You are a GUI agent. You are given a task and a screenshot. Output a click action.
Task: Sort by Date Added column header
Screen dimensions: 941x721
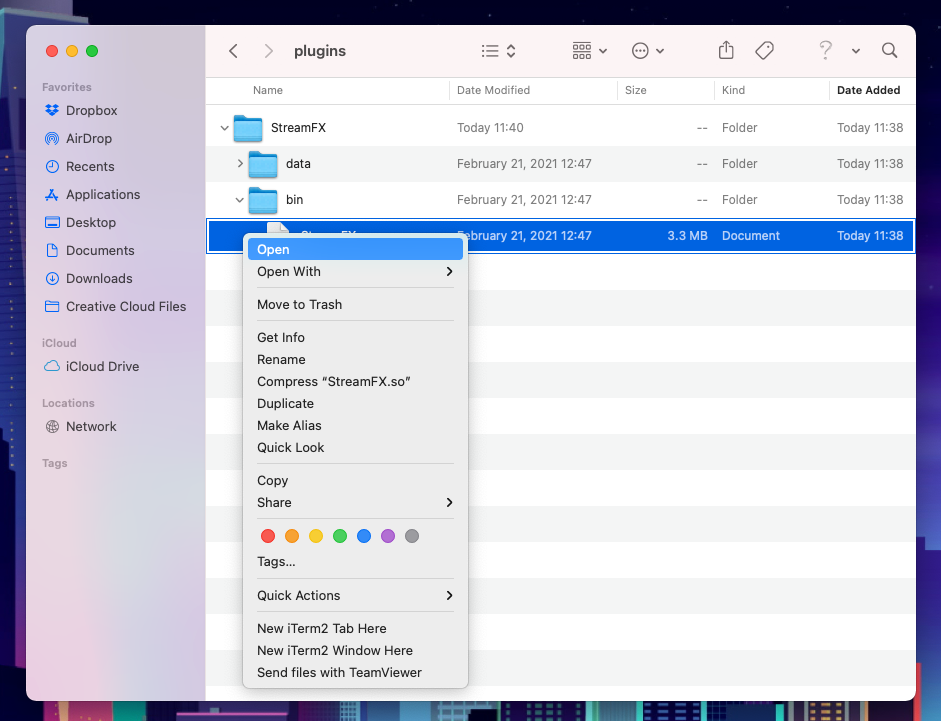868,90
